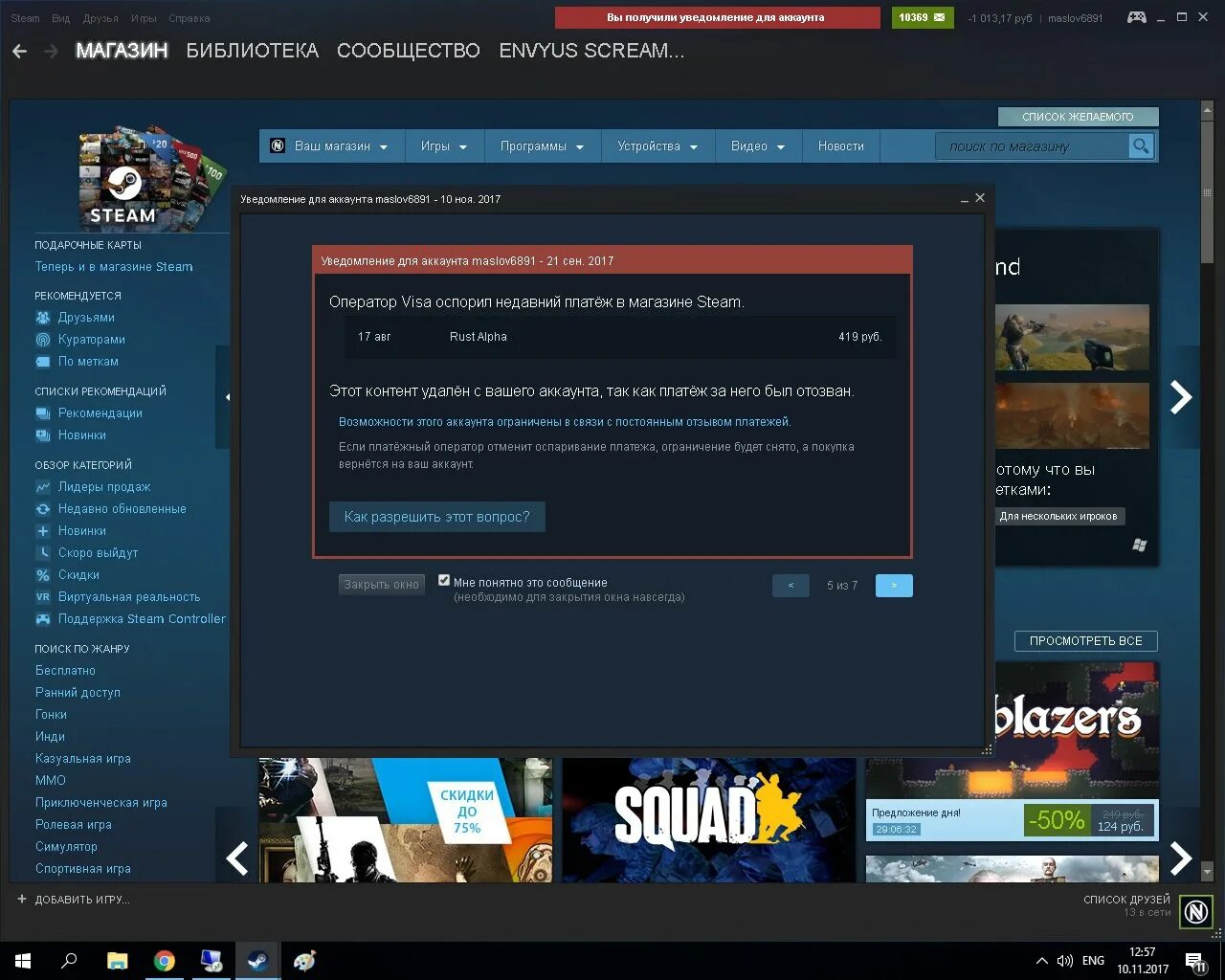The height and width of the screenshot is (980, 1225).
Task: Open the 'Новости' store tab
Action: [x=840, y=146]
